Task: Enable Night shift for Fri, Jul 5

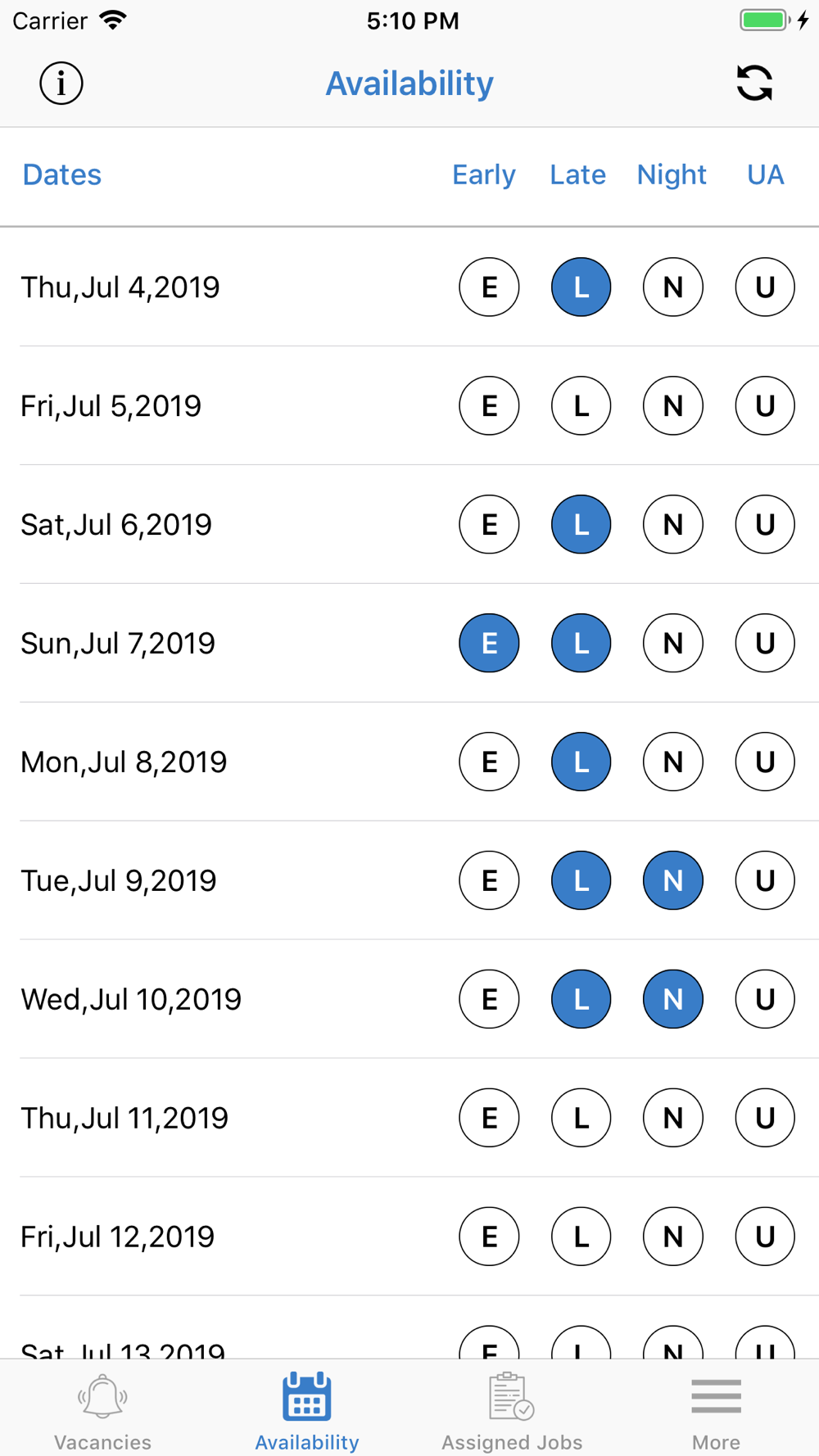Action: pyautogui.click(x=672, y=406)
